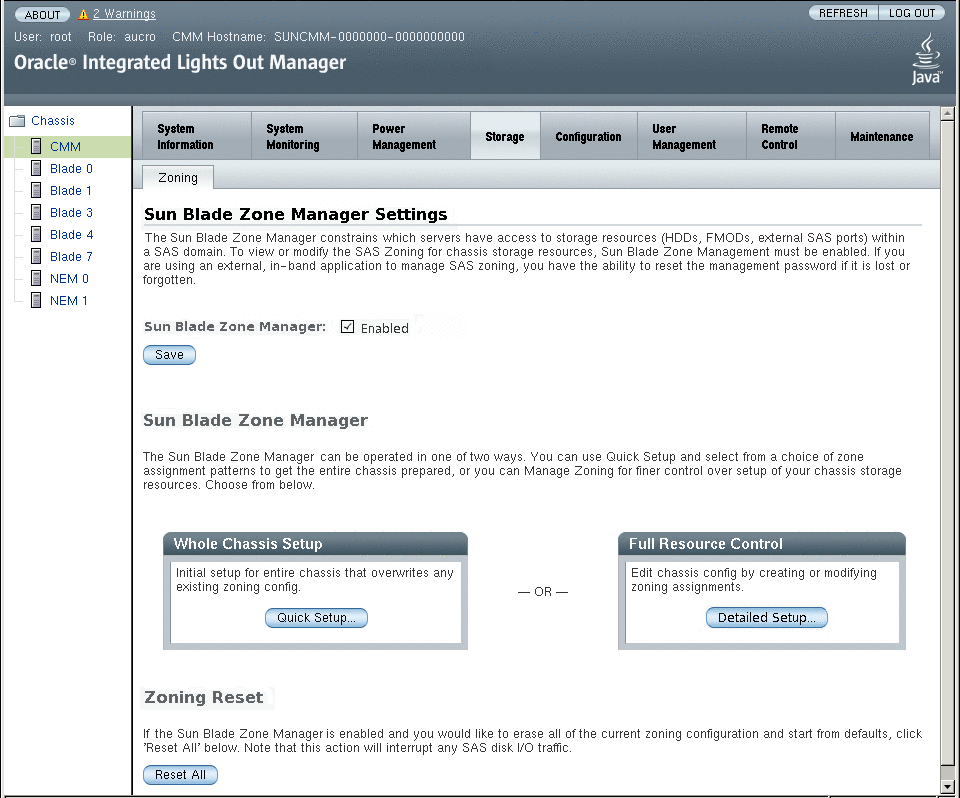Select the Zoning sub-tab
960x798 pixels.
pos(178,178)
